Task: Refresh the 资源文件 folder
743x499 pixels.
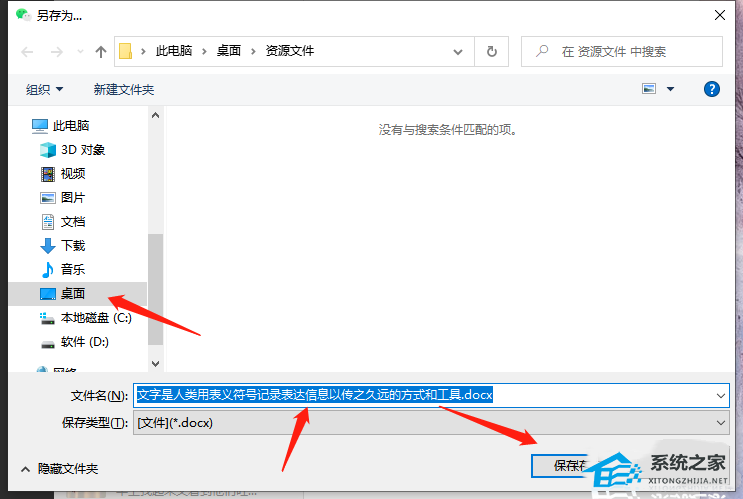Action: point(492,51)
